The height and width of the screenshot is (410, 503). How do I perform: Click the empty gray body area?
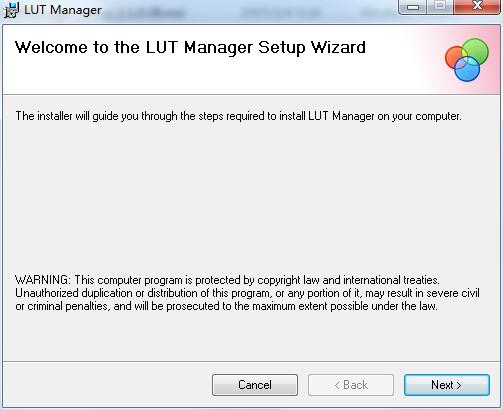(250, 197)
